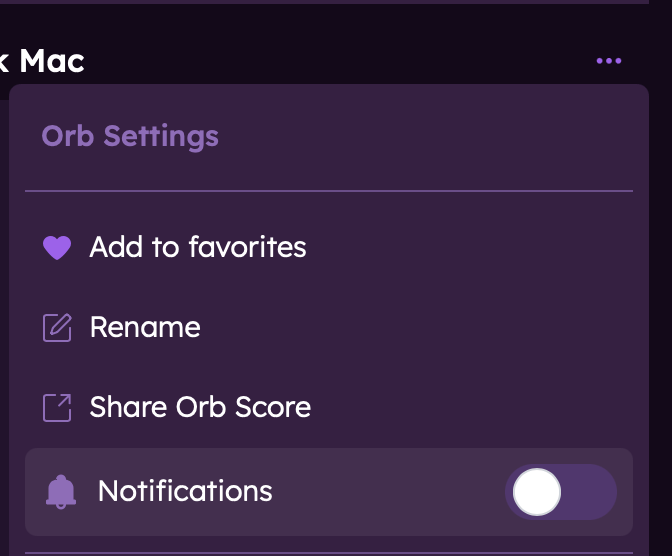Click the pencil Rename icon
Viewport: 672px width, 556px height.
57,328
